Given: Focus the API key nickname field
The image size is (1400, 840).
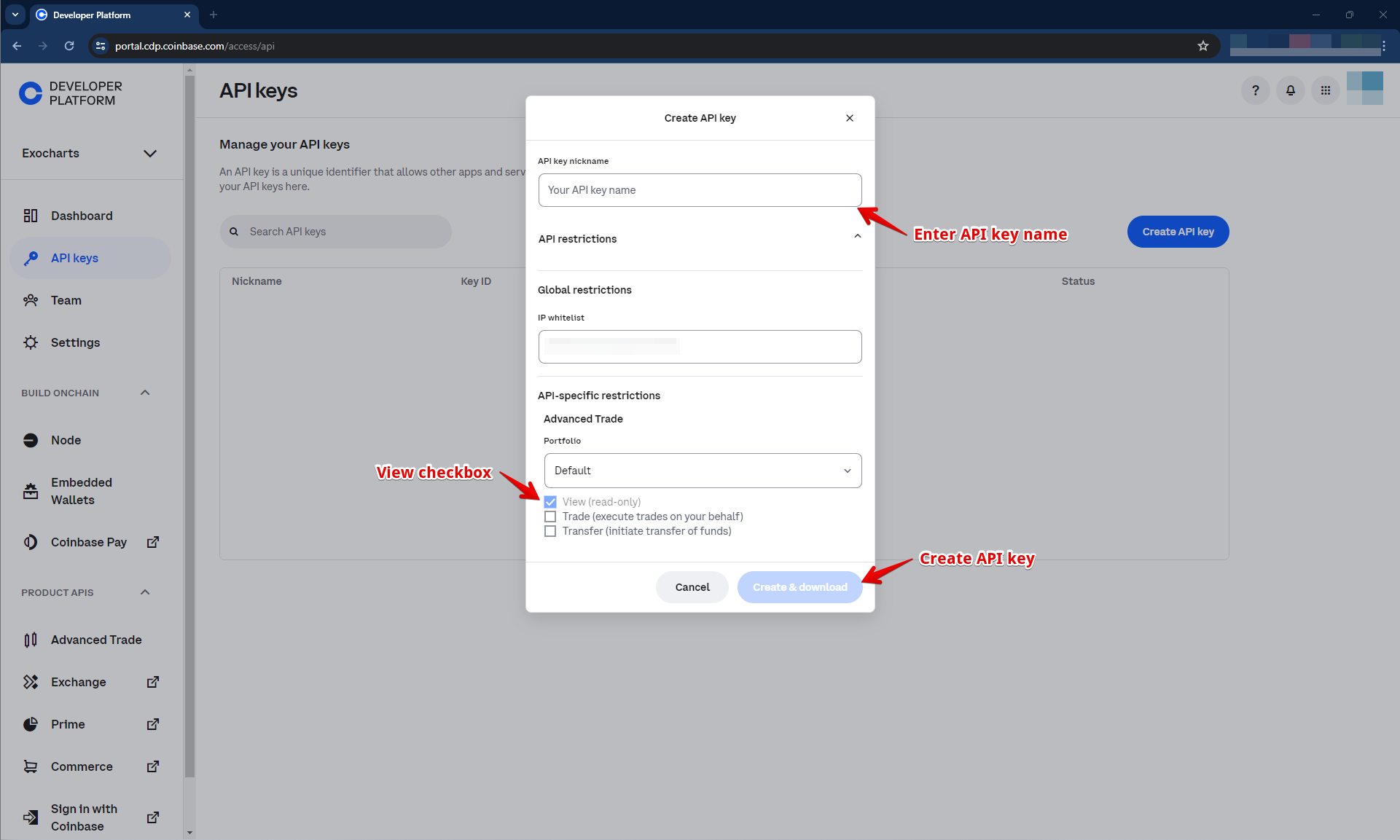Looking at the screenshot, I should pyautogui.click(x=700, y=190).
